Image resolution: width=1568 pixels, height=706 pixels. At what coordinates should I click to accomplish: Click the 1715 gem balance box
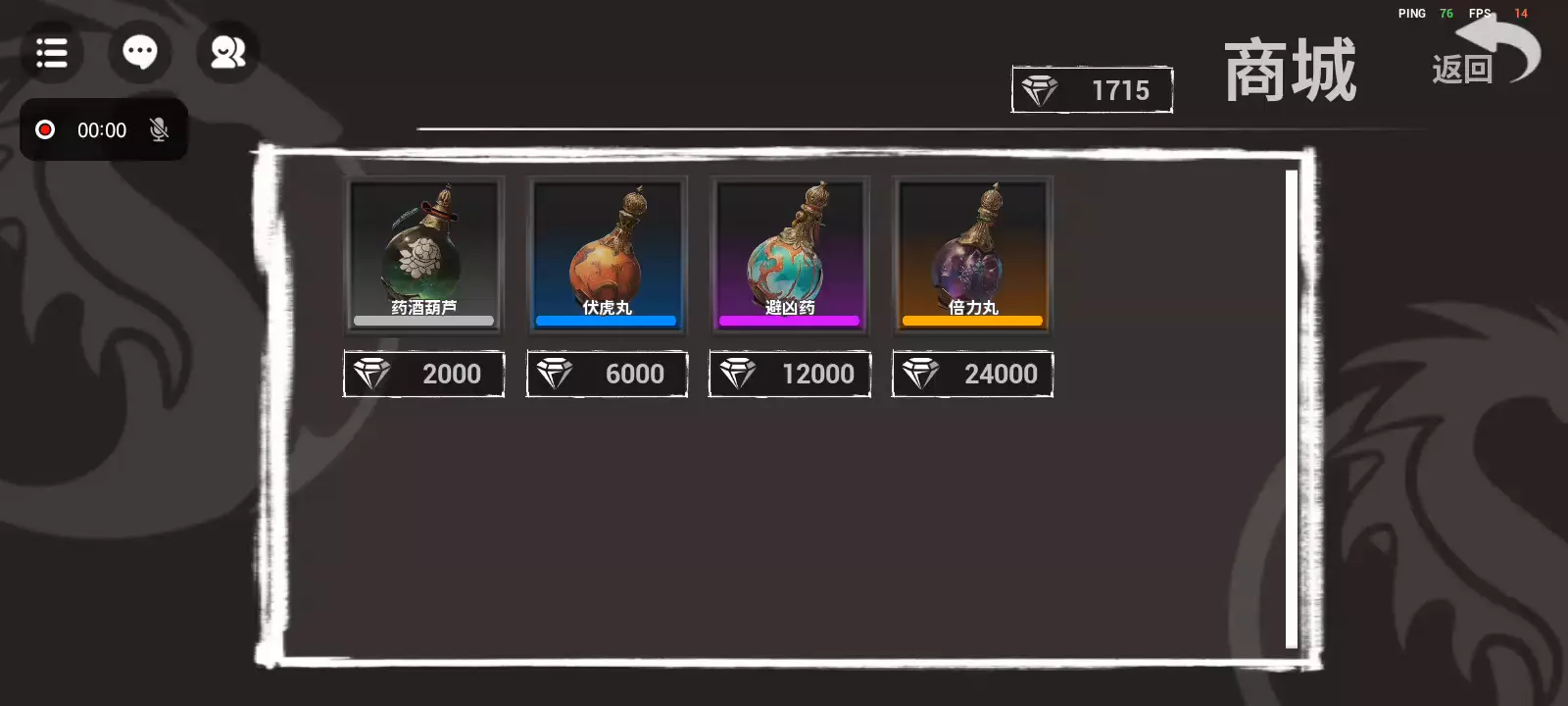pos(1092,89)
